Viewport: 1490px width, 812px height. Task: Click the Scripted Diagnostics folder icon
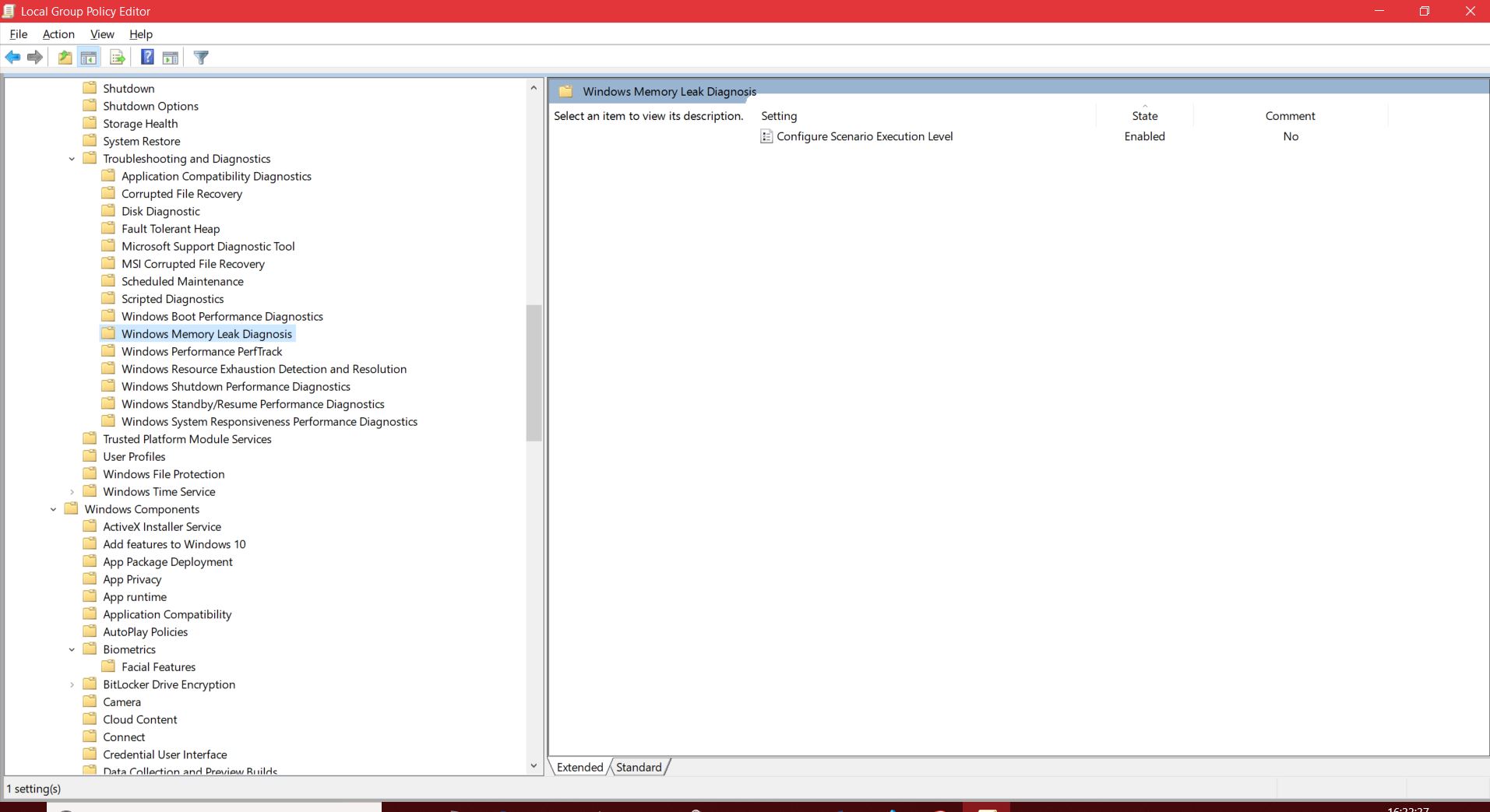[108, 298]
